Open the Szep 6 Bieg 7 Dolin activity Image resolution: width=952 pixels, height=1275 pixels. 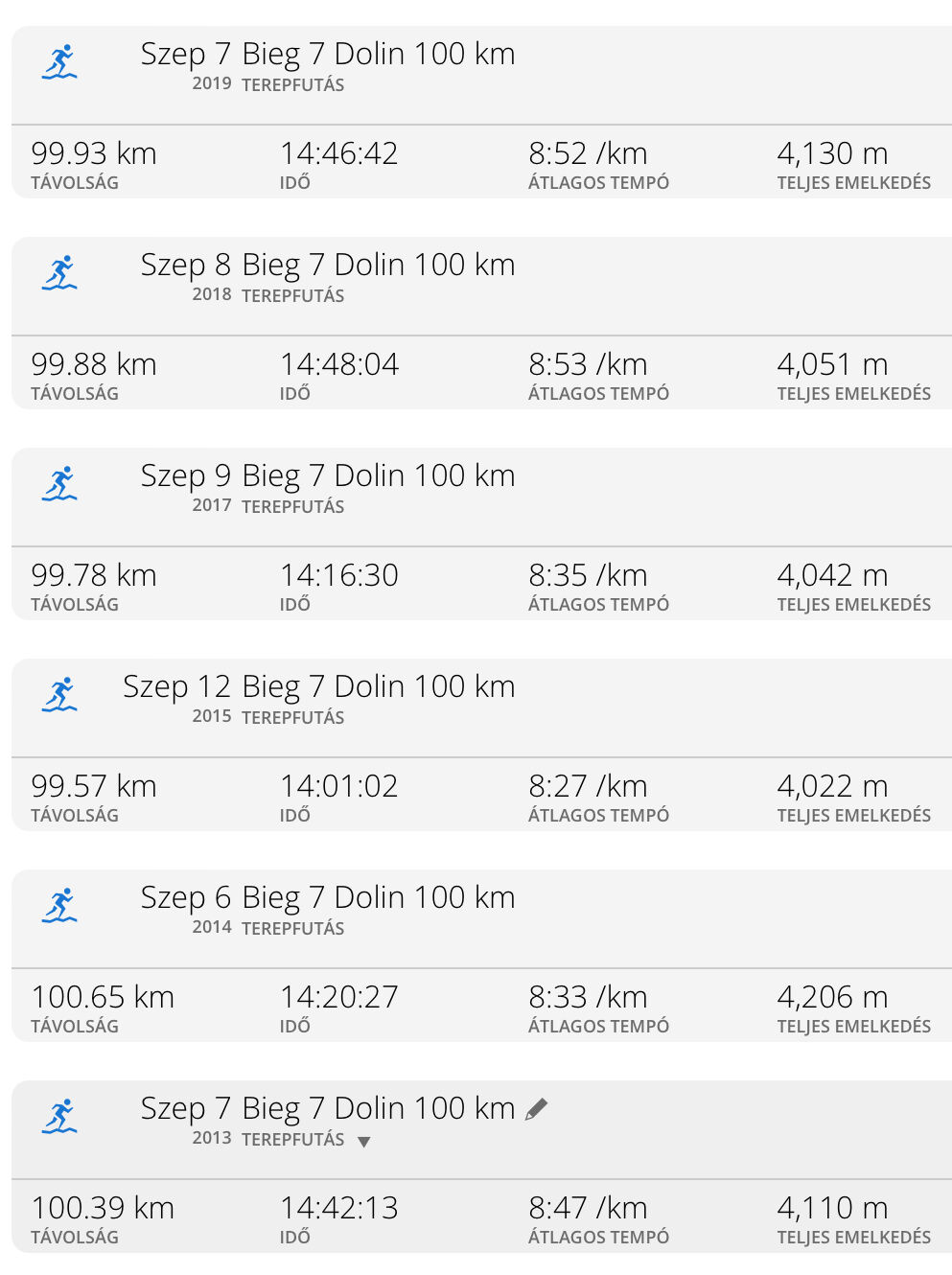[327, 898]
